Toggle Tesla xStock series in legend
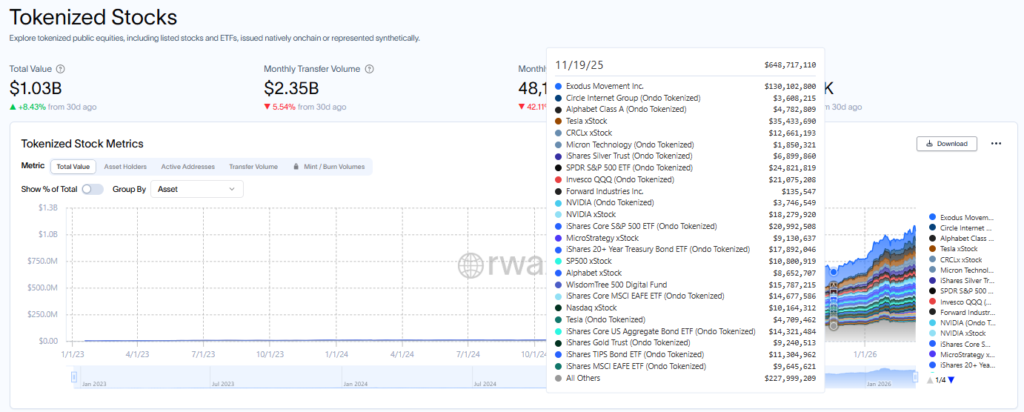 [x=961, y=249]
